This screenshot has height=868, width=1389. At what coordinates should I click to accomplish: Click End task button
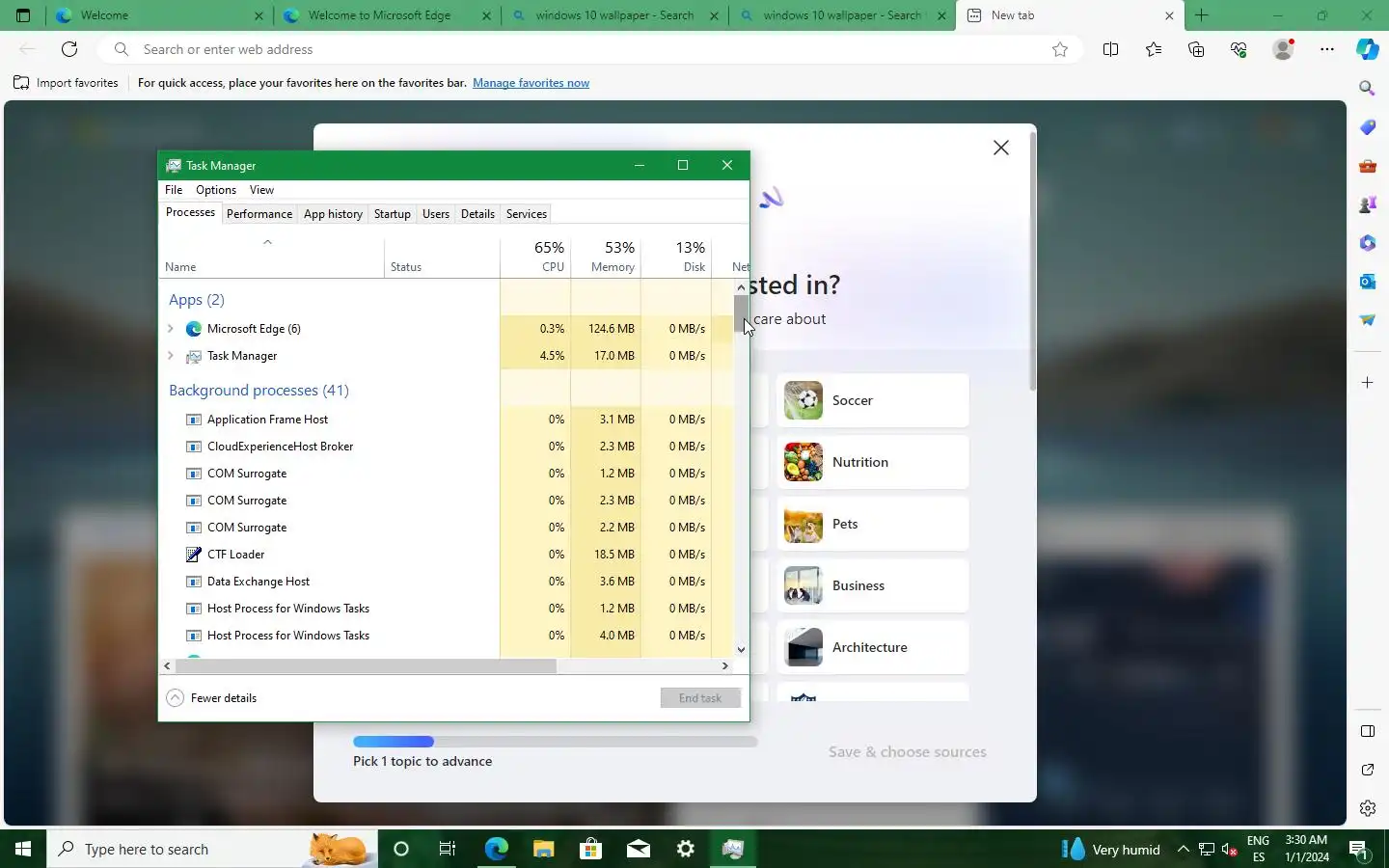point(700,698)
